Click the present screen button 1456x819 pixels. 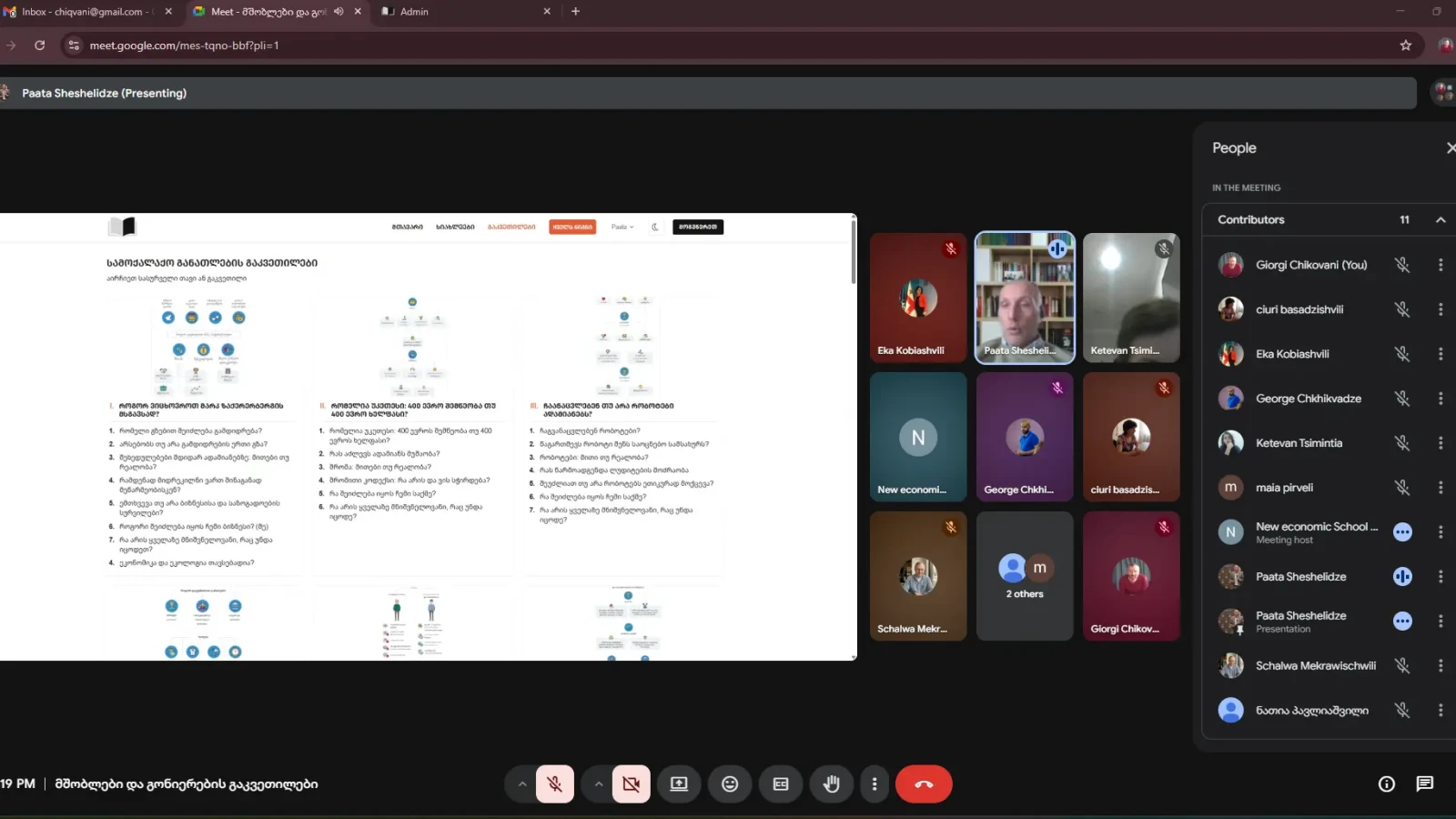point(679,784)
